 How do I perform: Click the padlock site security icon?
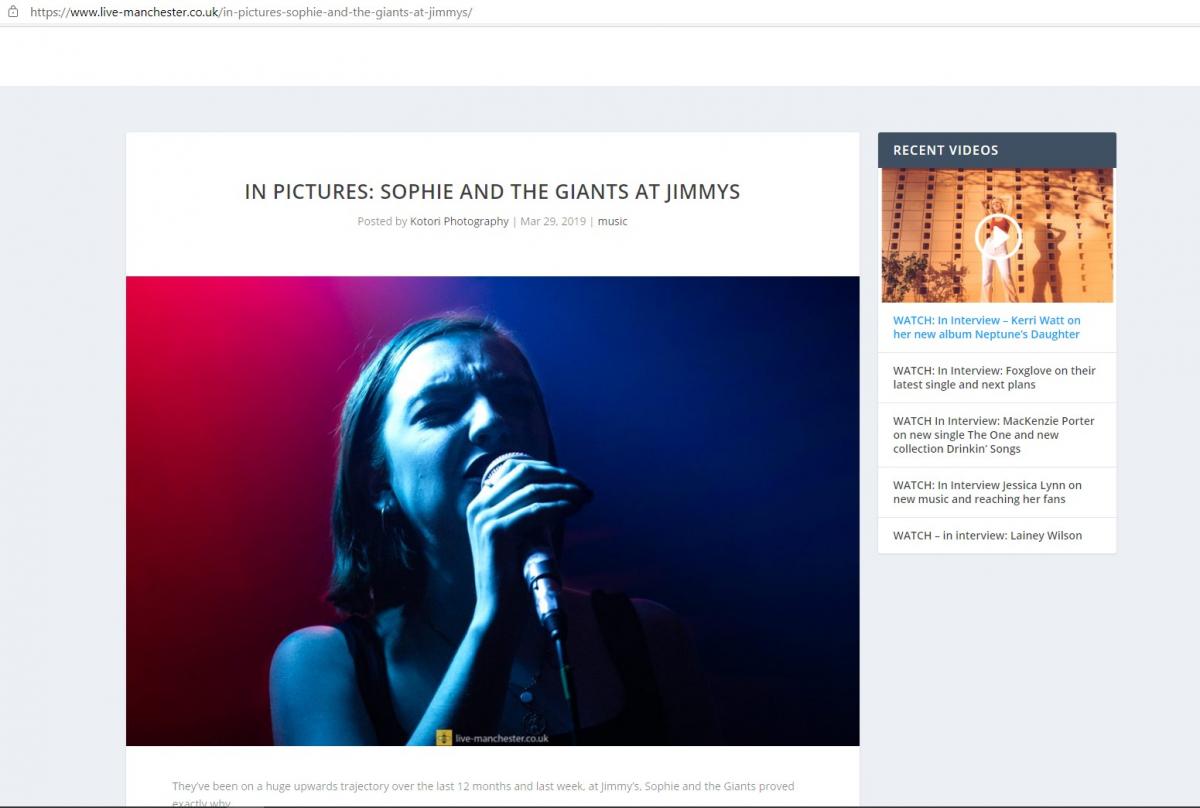click(13, 12)
